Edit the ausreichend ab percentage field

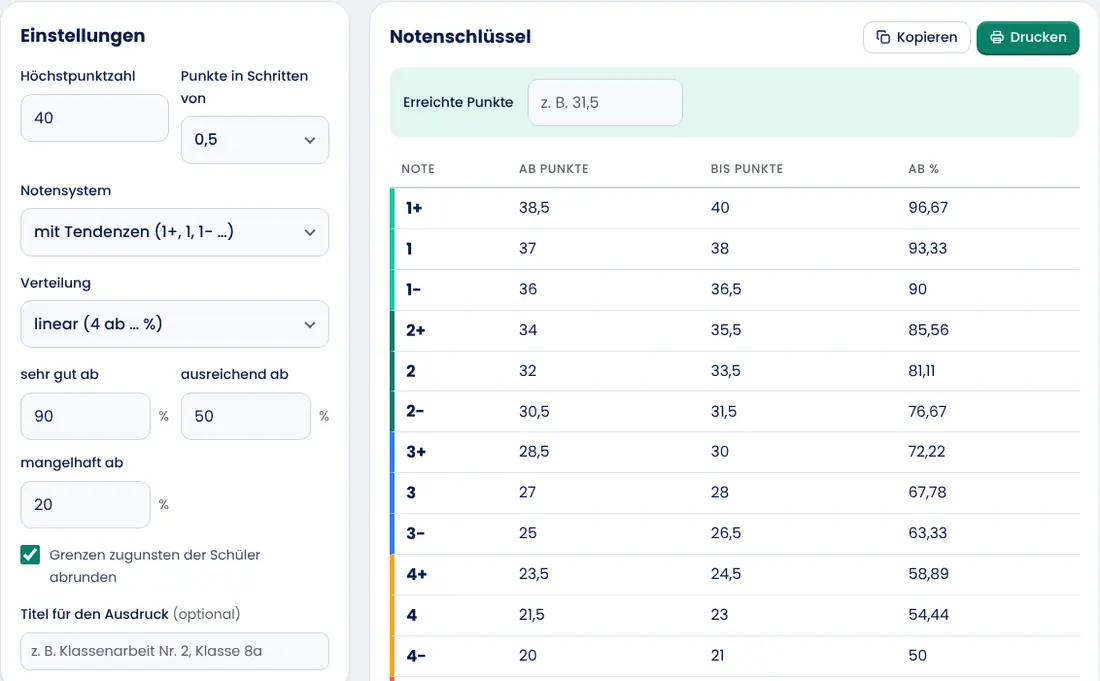pyautogui.click(x=246, y=416)
